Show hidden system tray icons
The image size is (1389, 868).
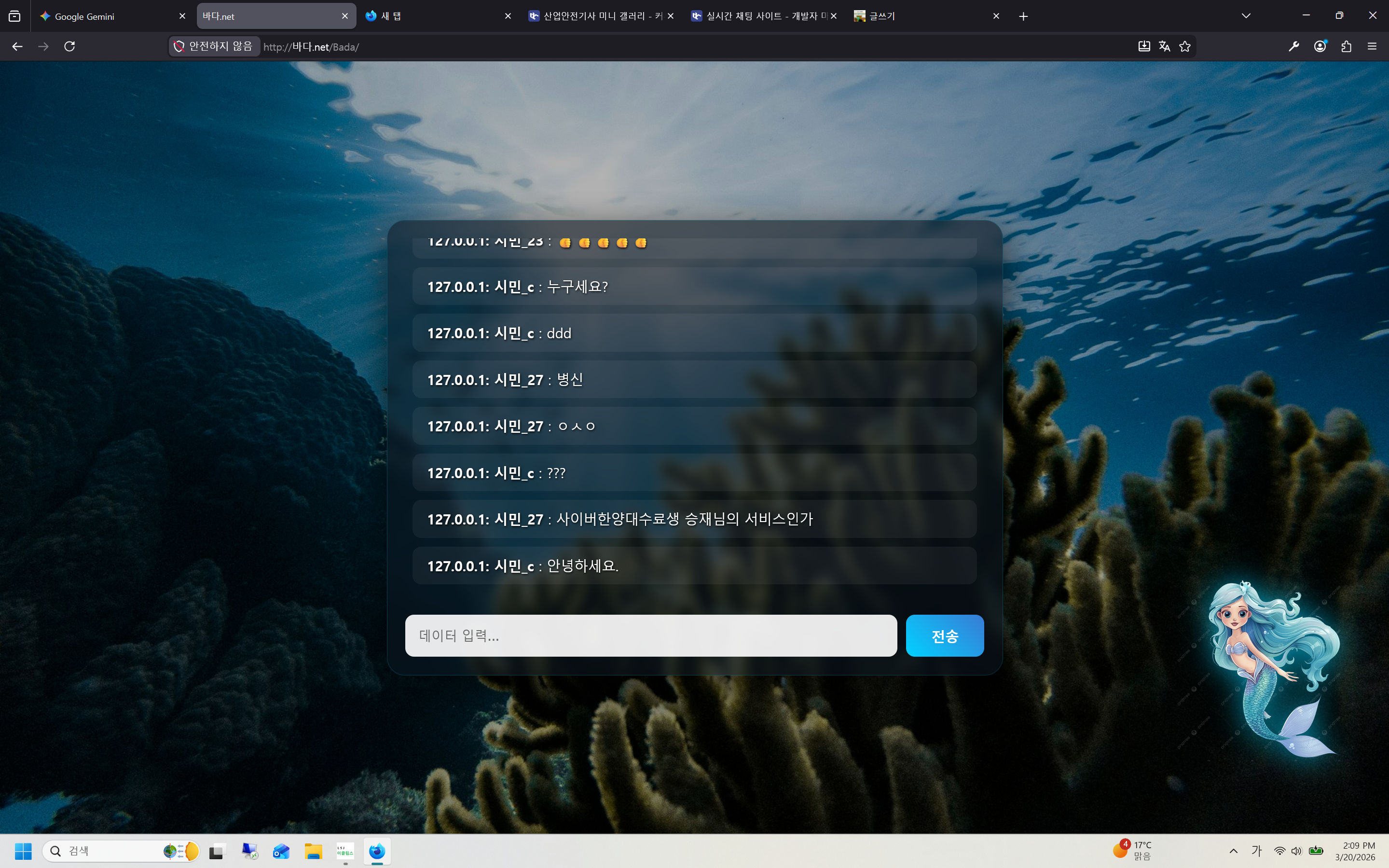pyautogui.click(x=1233, y=851)
